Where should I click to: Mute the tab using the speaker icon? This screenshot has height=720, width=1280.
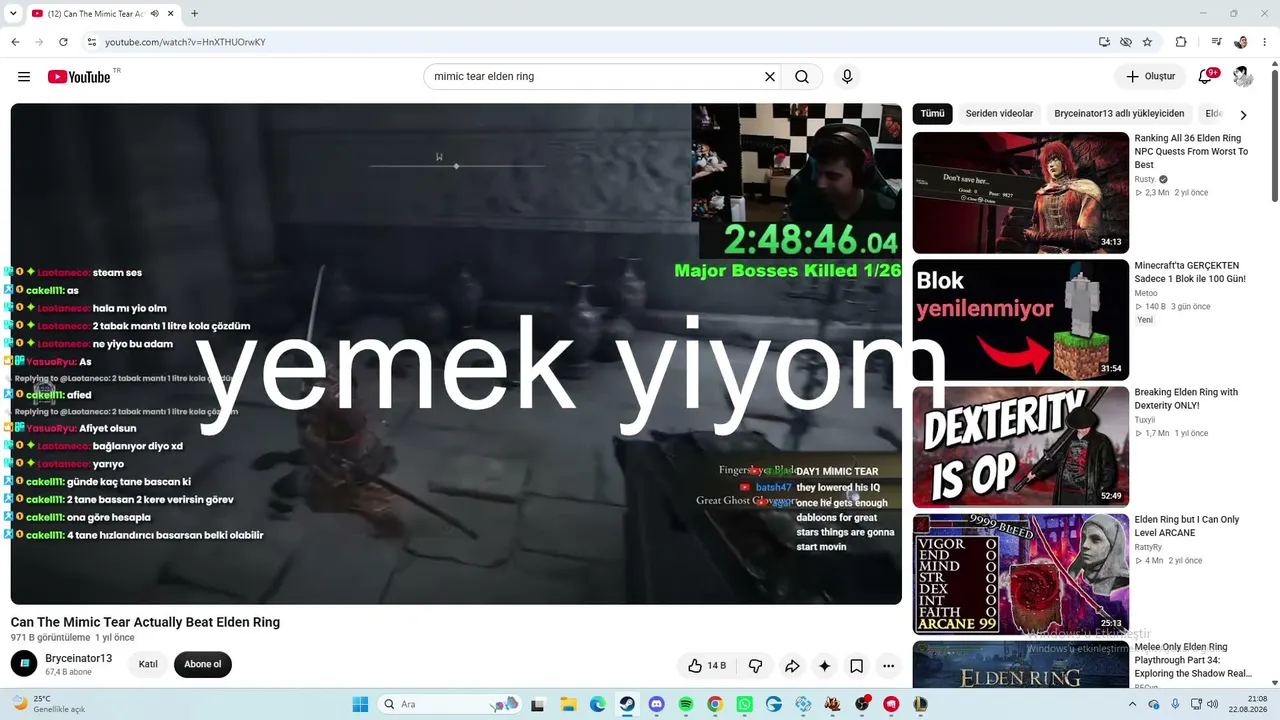(x=154, y=14)
